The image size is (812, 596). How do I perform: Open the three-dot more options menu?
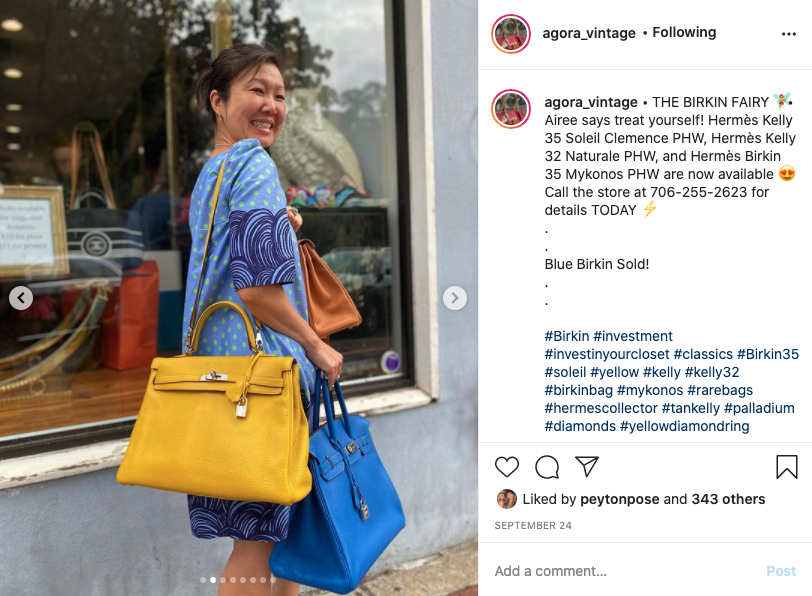tap(789, 34)
